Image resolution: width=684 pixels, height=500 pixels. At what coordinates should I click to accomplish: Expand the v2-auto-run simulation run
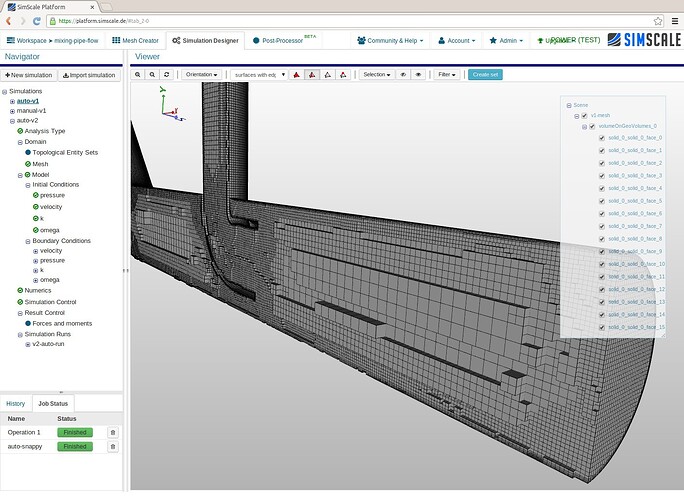click(x=28, y=344)
